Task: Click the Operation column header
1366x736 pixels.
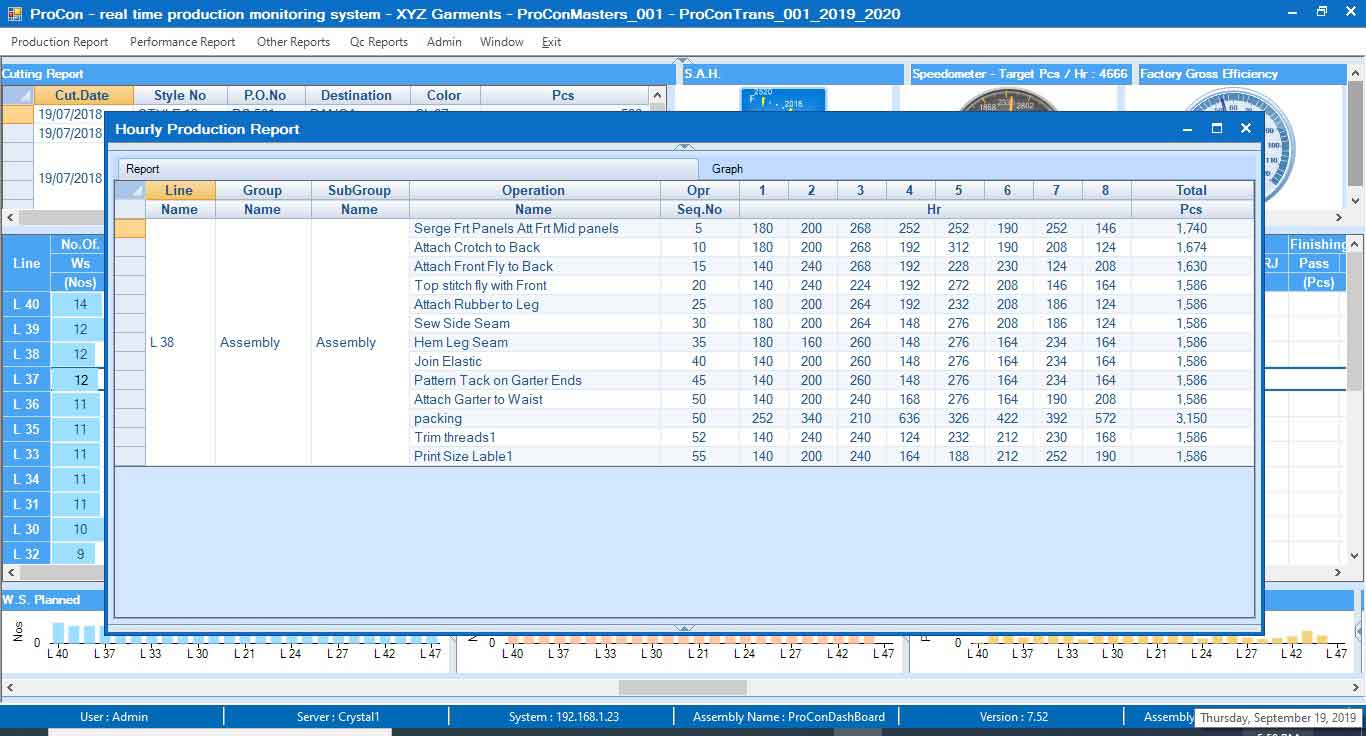Action: point(534,190)
